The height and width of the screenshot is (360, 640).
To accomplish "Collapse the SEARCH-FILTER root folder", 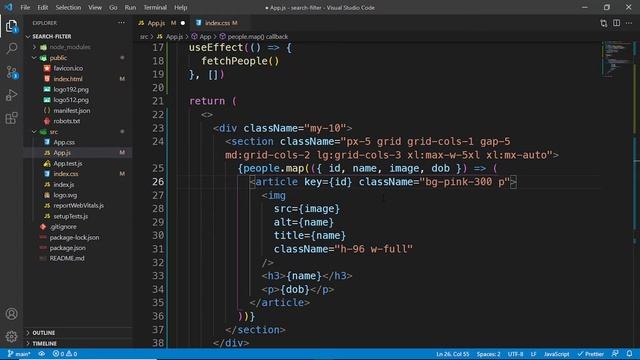I will pyautogui.click(x=51, y=36).
